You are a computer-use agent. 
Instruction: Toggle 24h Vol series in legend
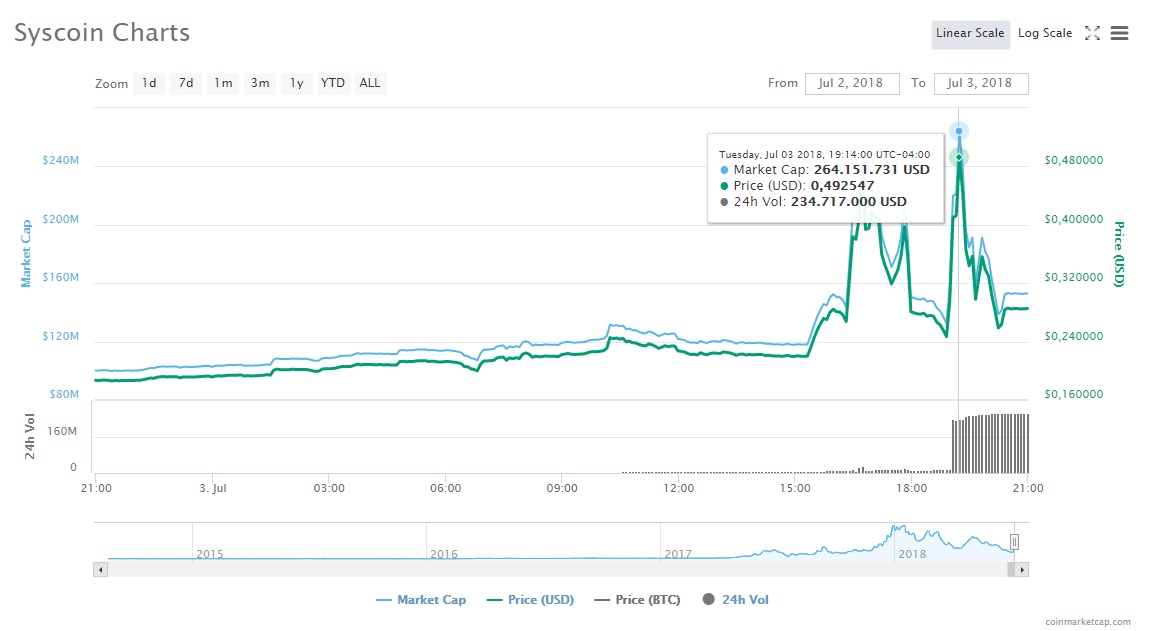click(x=735, y=600)
